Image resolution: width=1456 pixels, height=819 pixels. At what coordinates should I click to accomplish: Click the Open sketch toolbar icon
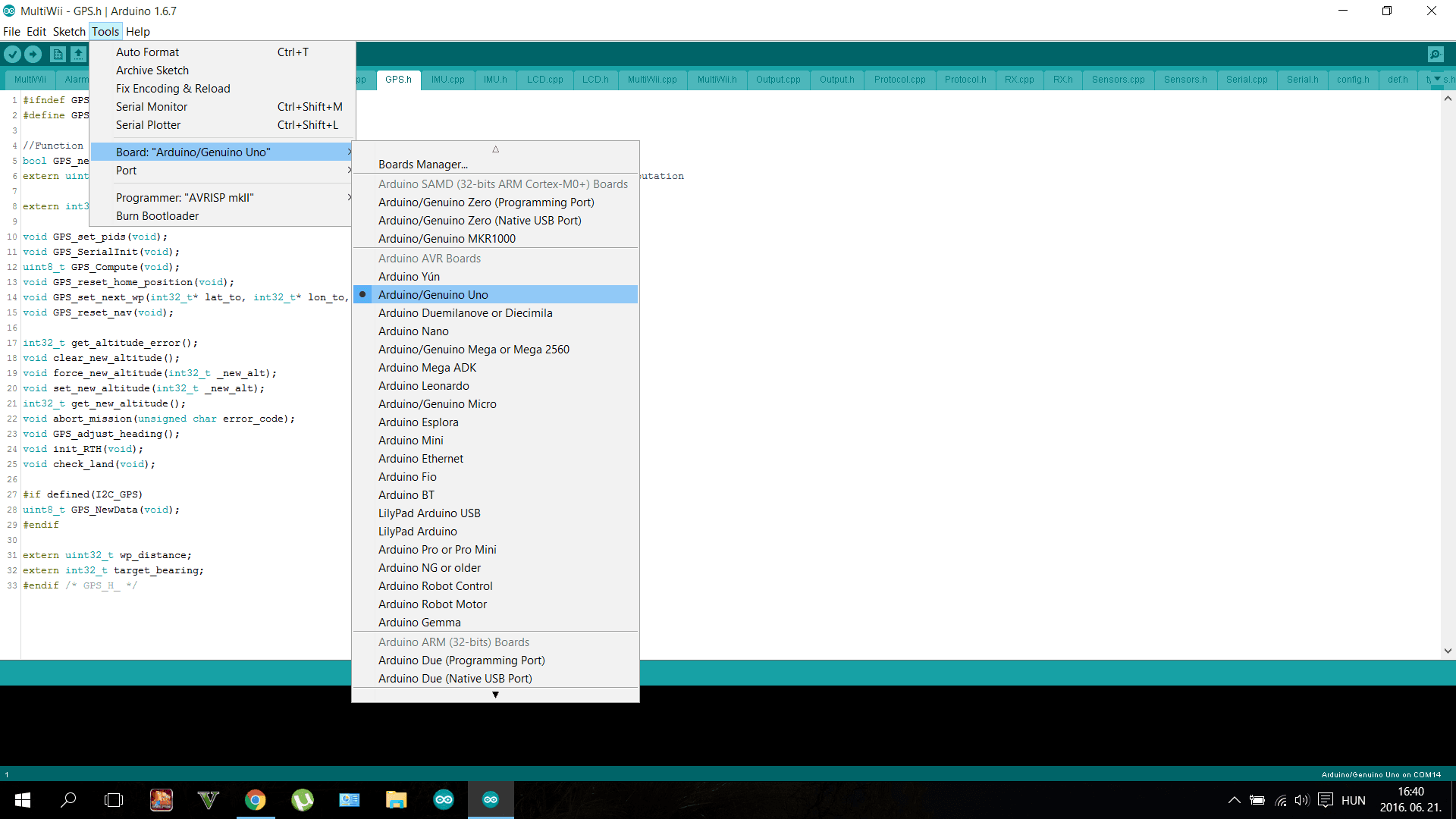point(78,54)
